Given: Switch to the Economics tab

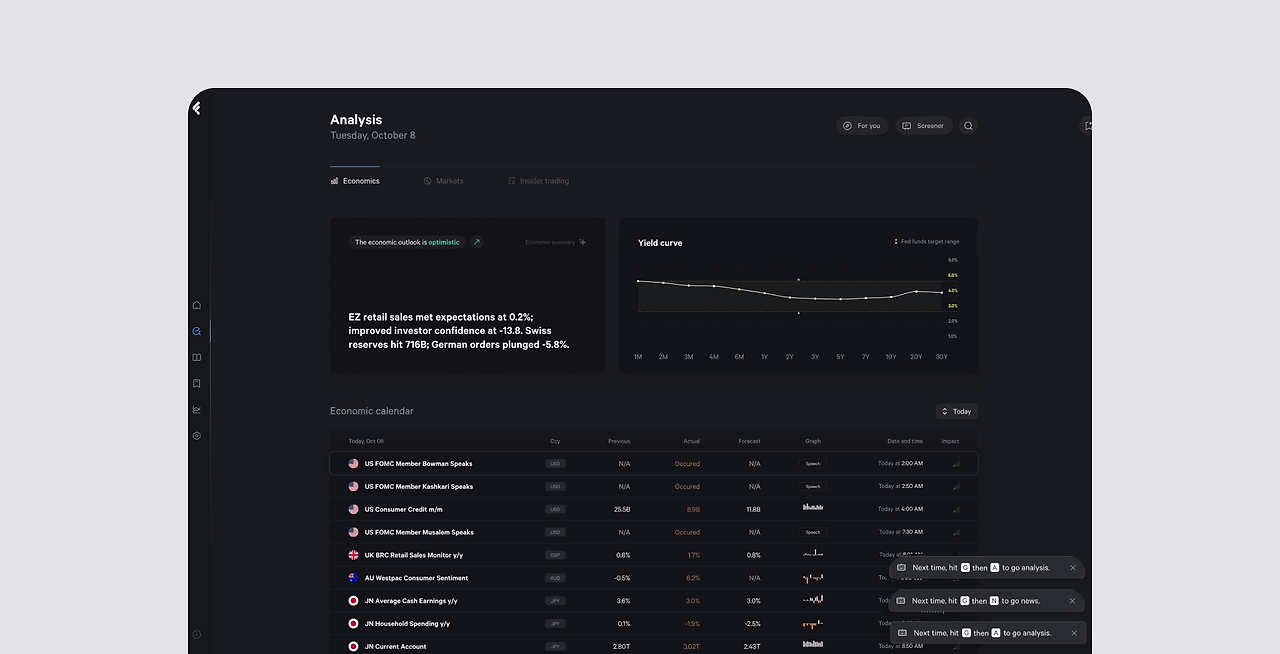Looking at the screenshot, I should tap(355, 181).
